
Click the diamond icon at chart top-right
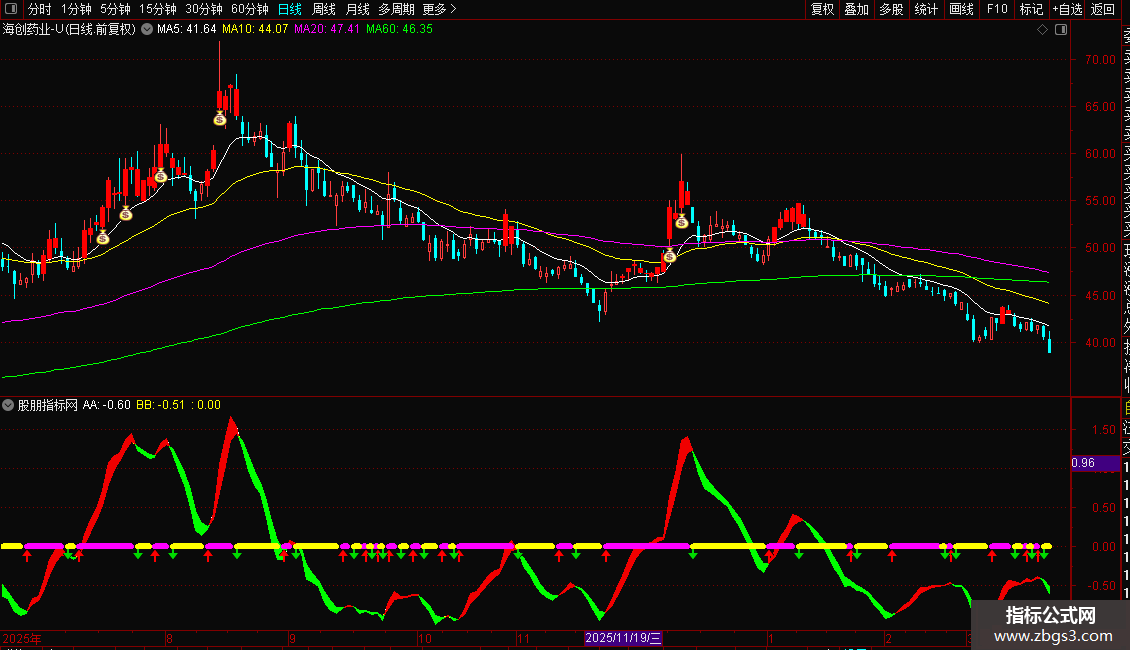1042,30
